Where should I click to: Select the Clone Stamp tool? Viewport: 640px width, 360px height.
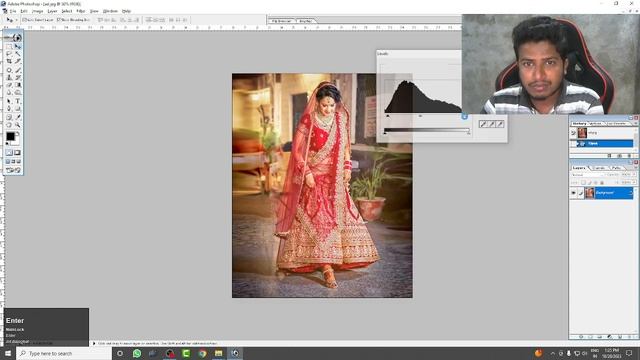[9, 77]
